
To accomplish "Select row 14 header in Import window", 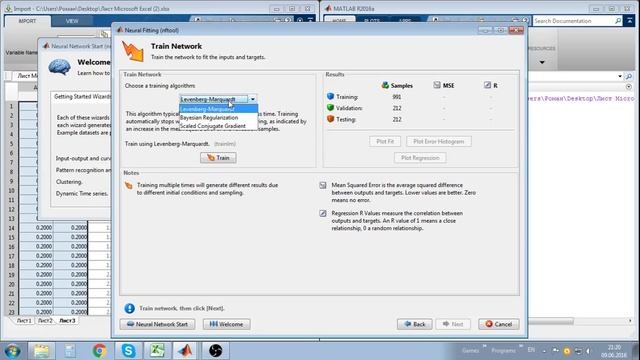I will click(11, 228).
